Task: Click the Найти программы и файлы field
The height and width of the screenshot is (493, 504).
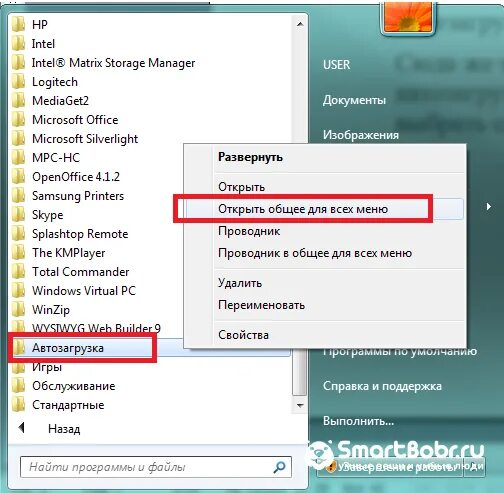Action: click(x=156, y=467)
